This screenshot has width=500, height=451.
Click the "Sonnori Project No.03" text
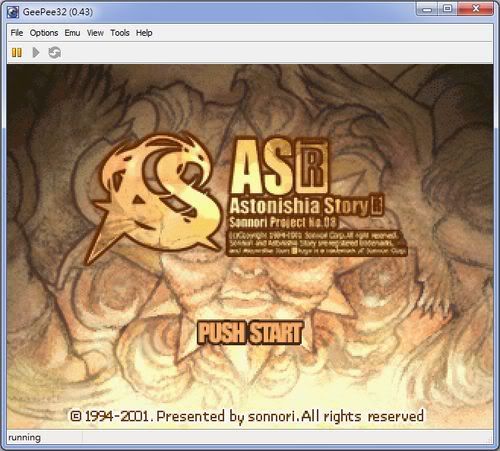click(x=283, y=222)
